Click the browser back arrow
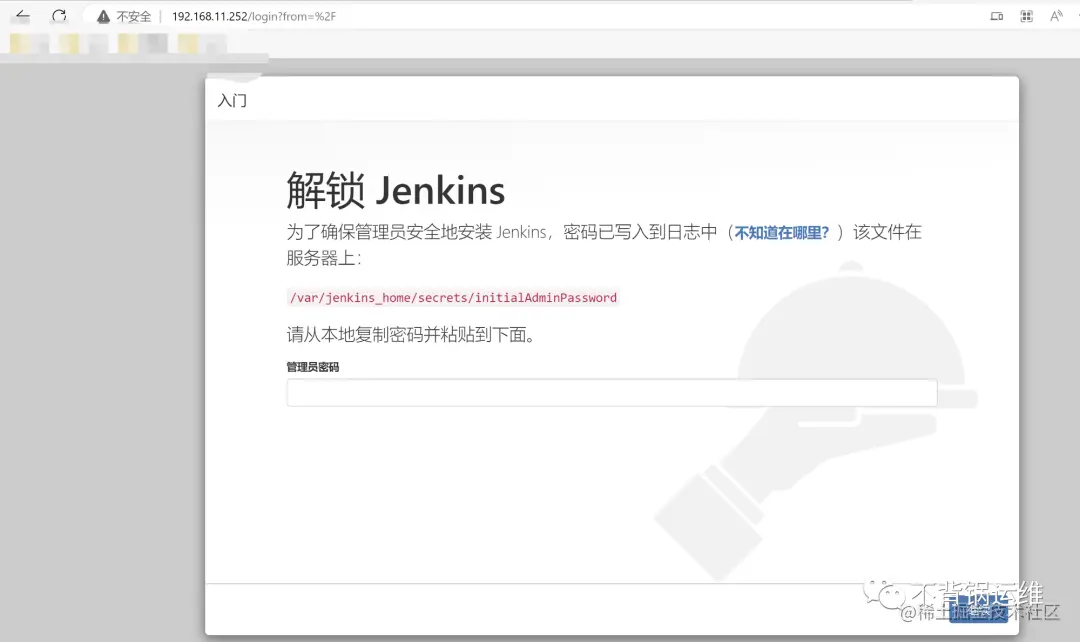Screen dimensions: 1080x642 22,15
